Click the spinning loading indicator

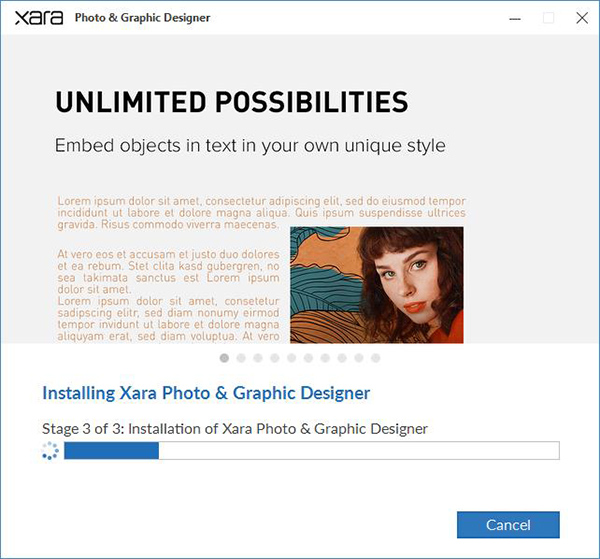50,451
